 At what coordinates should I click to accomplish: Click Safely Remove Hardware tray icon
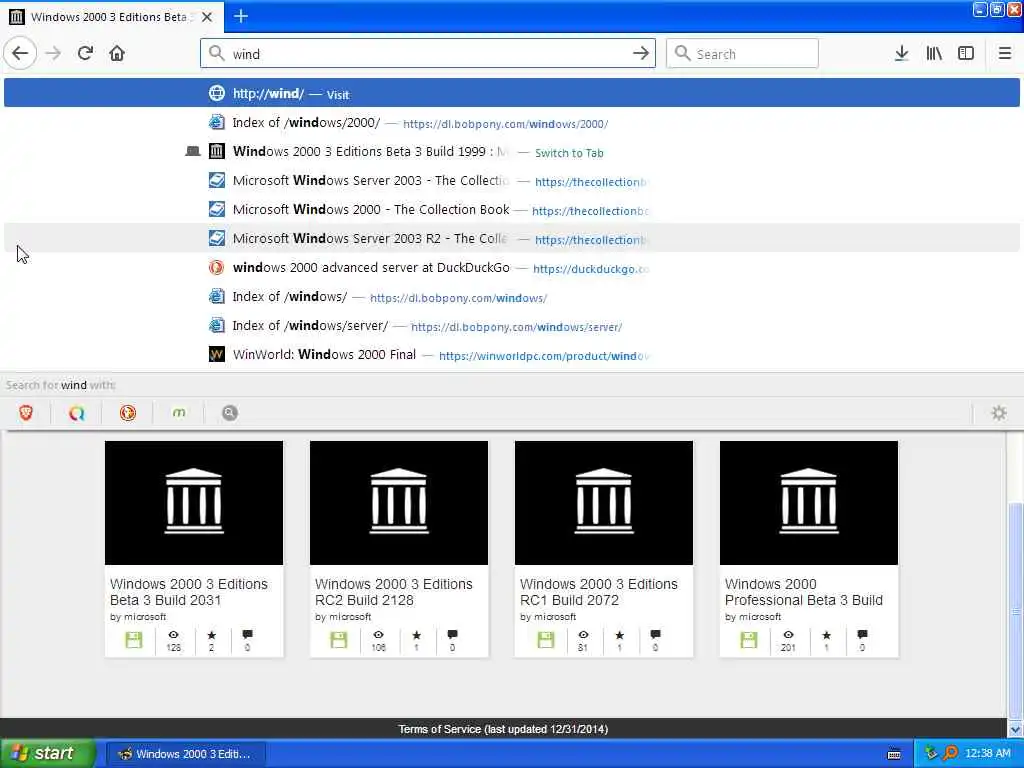932,754
